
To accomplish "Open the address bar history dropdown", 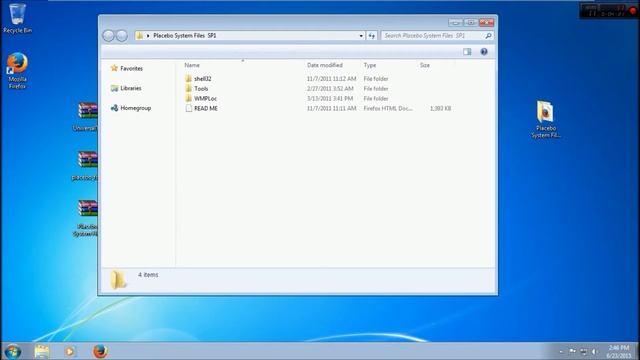I will click(361, 36).
